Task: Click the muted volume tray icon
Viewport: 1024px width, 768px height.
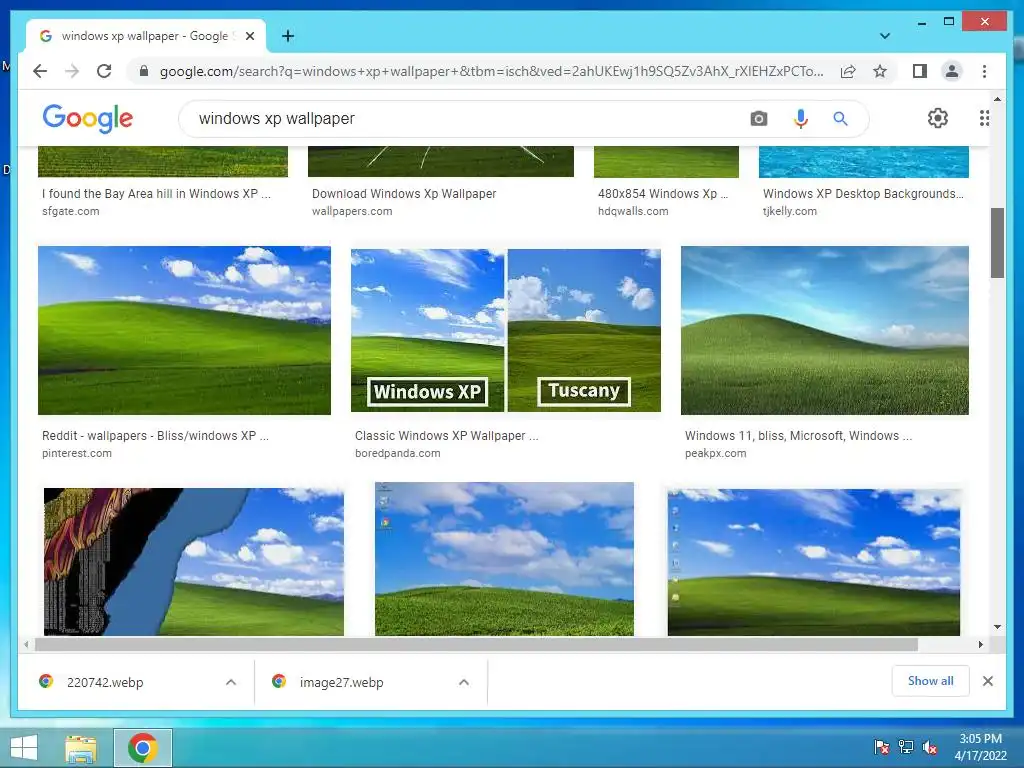Action: pyautogui.click(x=929, y=746)
